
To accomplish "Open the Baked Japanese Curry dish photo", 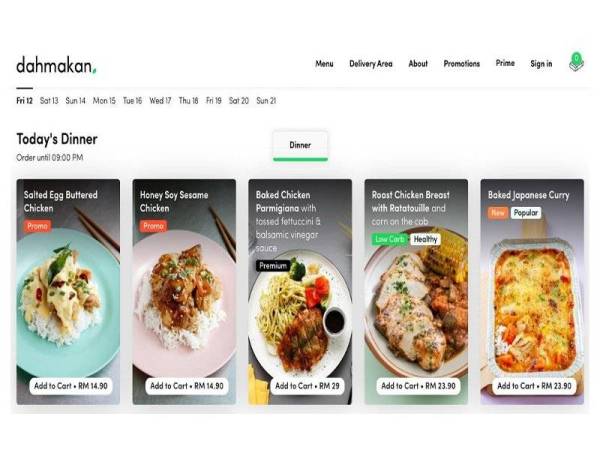I will (534, 306).
